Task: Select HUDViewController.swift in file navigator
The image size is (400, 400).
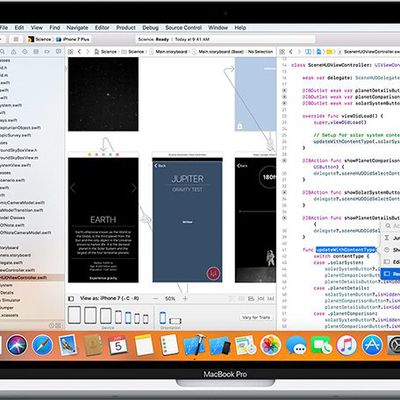Action: 32,277
